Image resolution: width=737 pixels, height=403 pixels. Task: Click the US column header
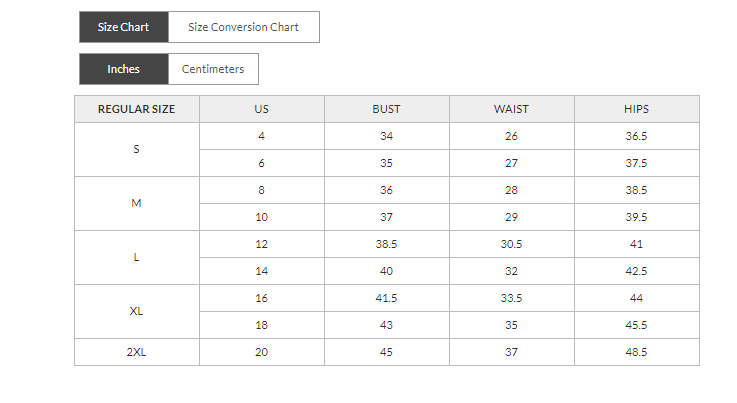tap(262, 109)
